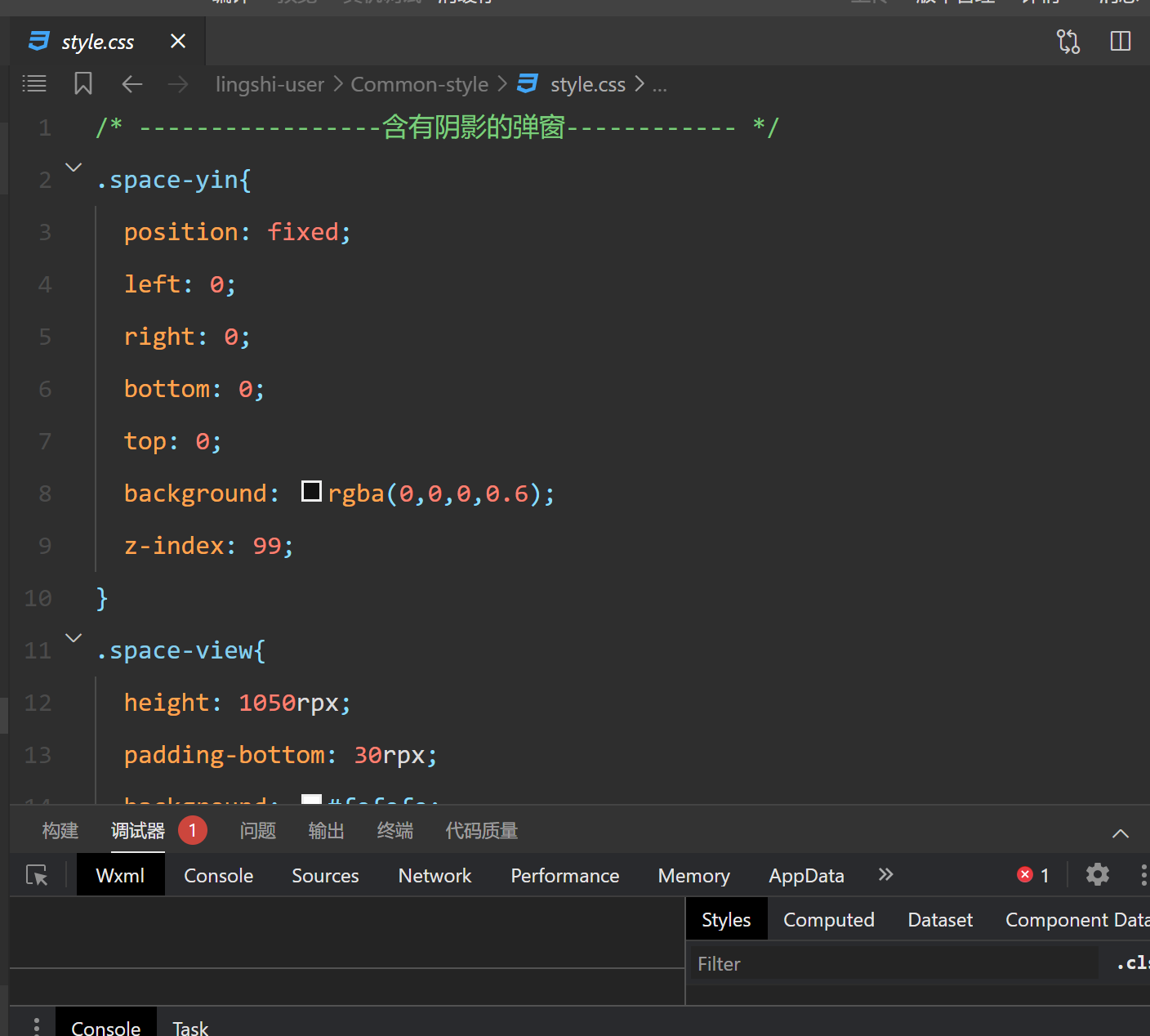Click the red error count indicator
This screenshot has height=1036, width=1150.
click(1033, 875)
